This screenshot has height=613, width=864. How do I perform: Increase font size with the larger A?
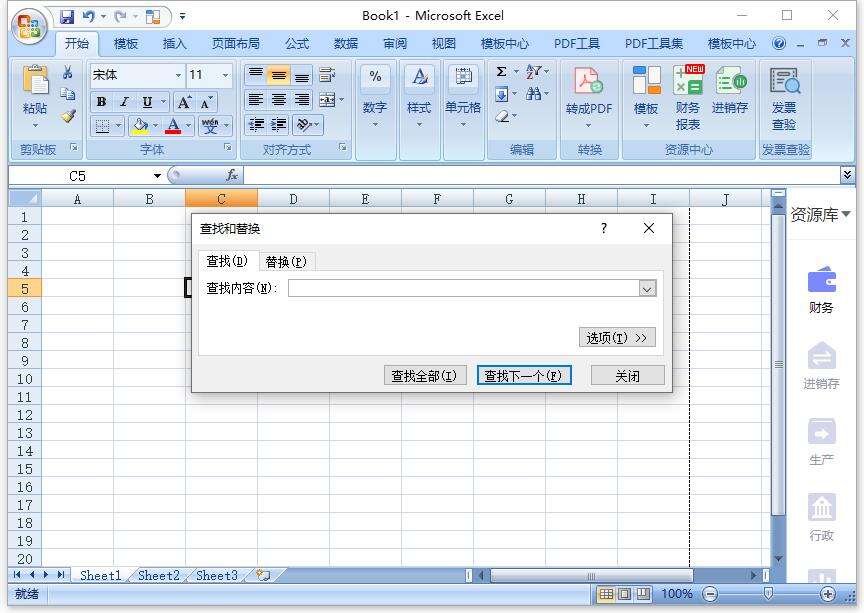pos(183,102)
